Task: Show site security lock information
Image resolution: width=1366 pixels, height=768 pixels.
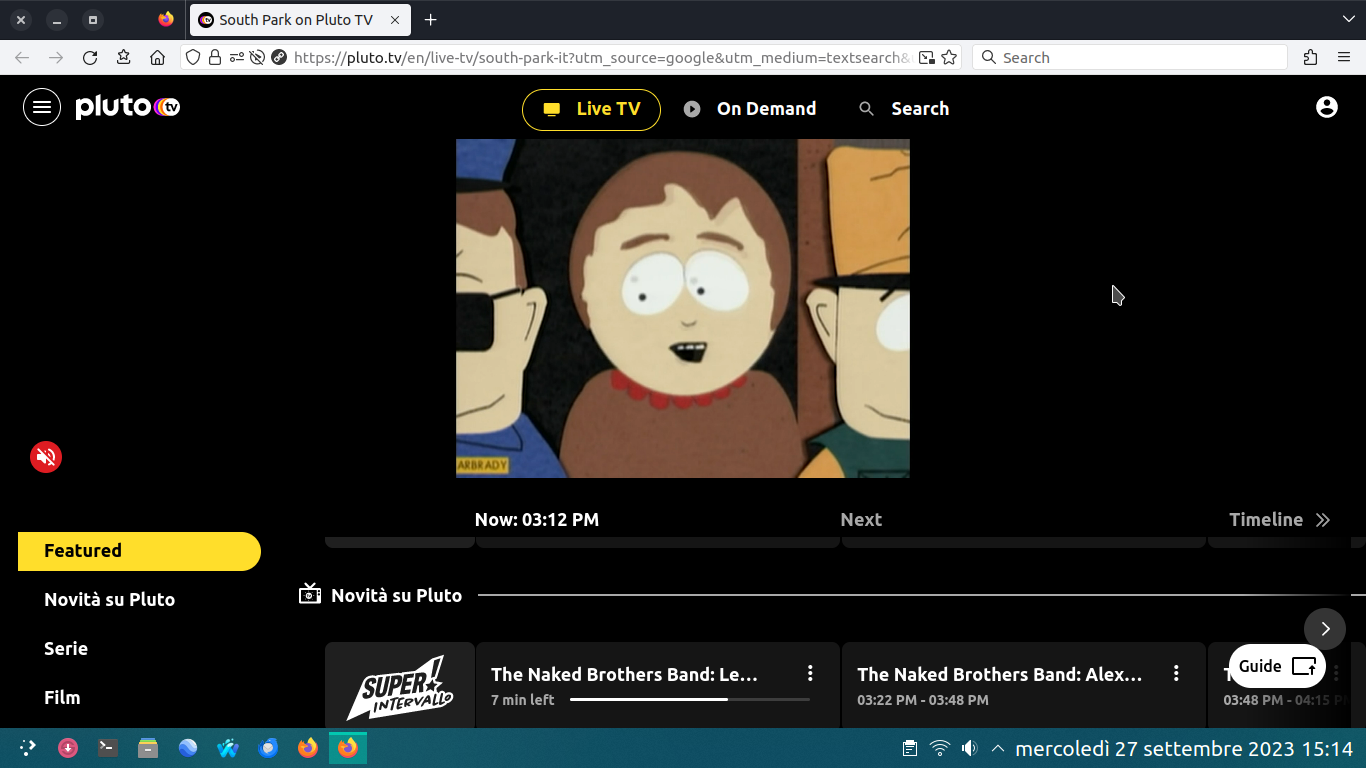Action: [x=215, y=58]
